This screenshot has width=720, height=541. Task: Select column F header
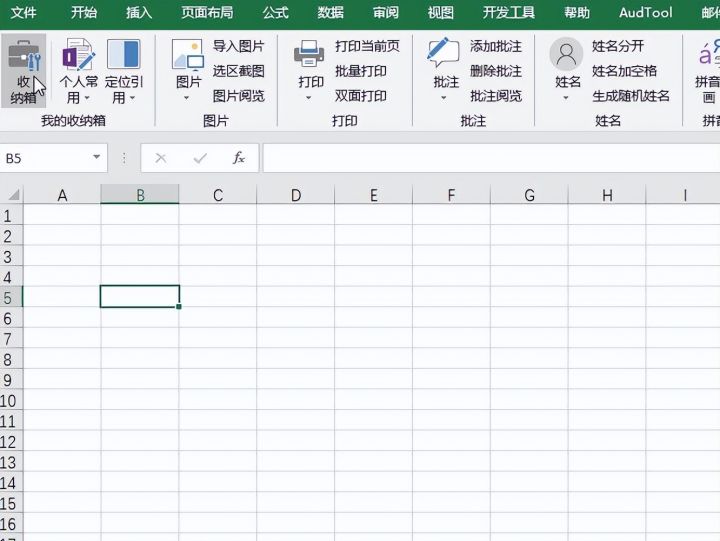coord(451,195)
